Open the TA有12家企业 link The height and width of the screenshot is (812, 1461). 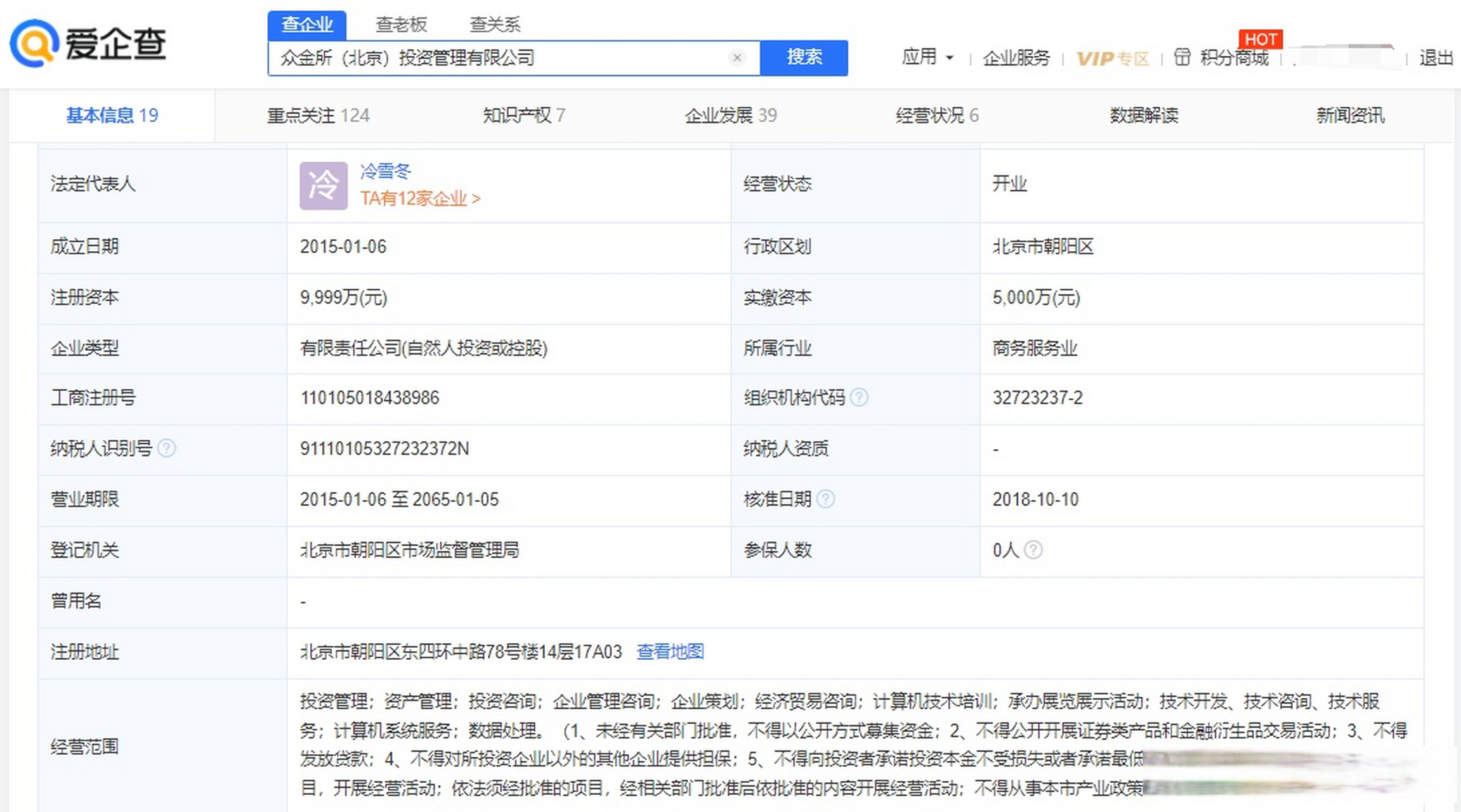tap(420, 199)
